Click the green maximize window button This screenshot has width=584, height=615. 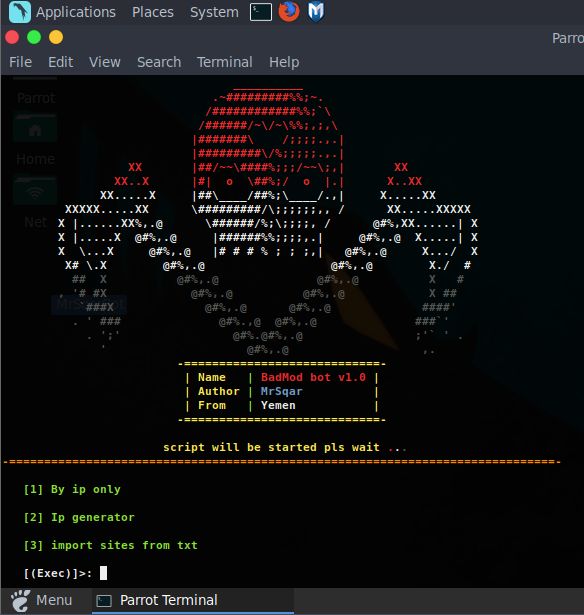pyautogui.click(x=34, y=37)
